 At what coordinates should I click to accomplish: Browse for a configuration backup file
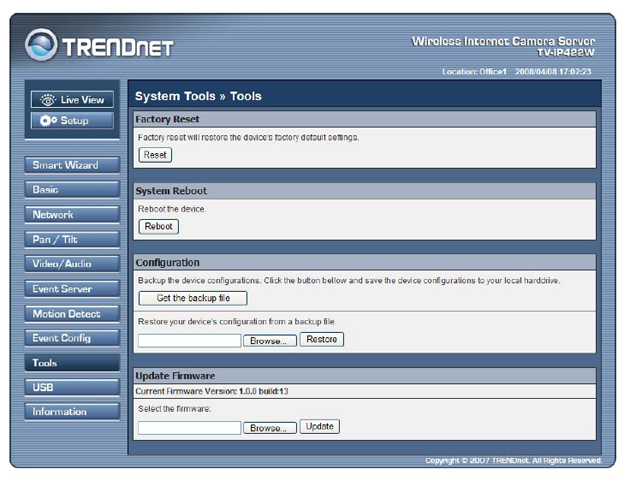tap(270, 341)
